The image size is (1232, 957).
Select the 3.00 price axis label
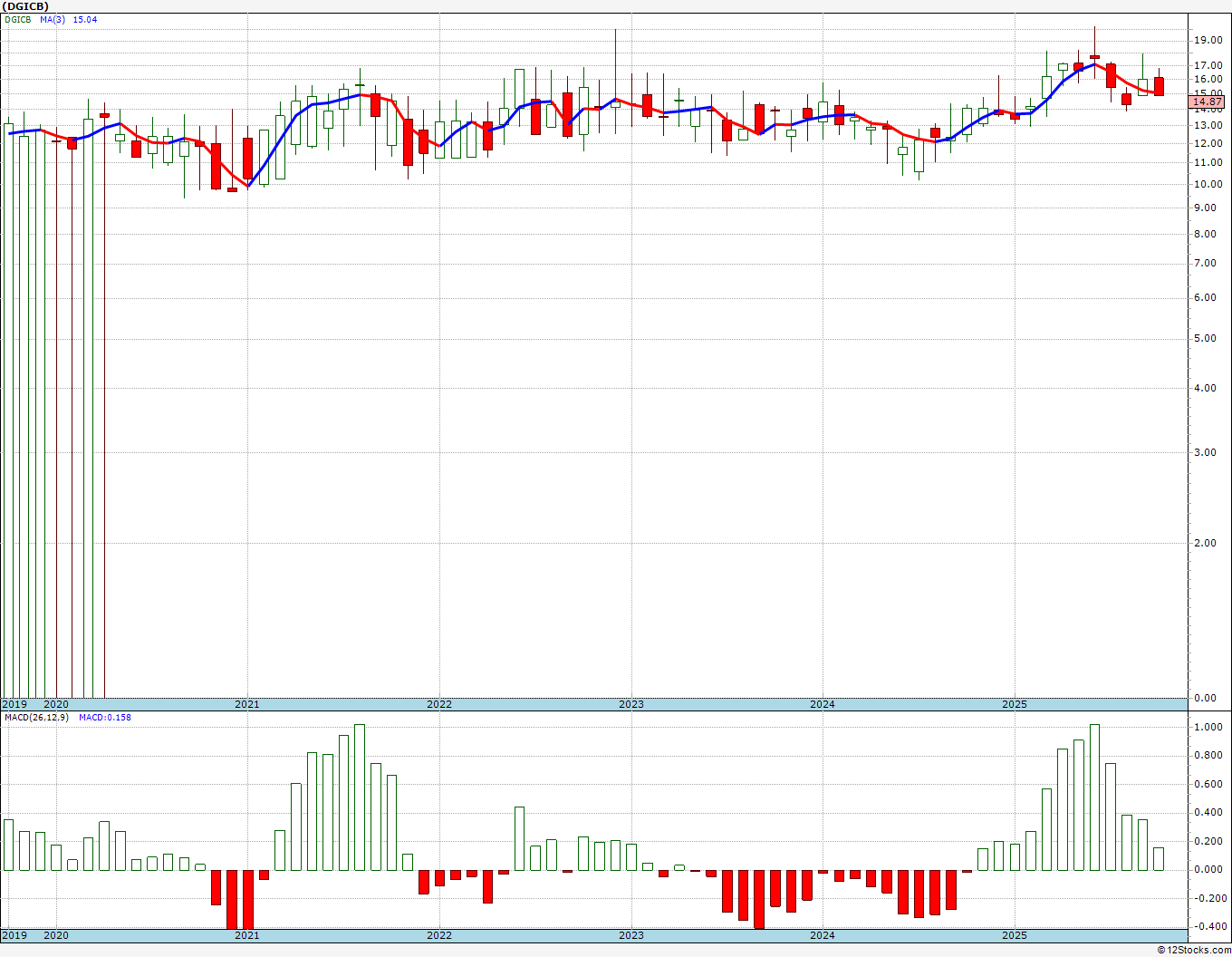point(1205,453)
